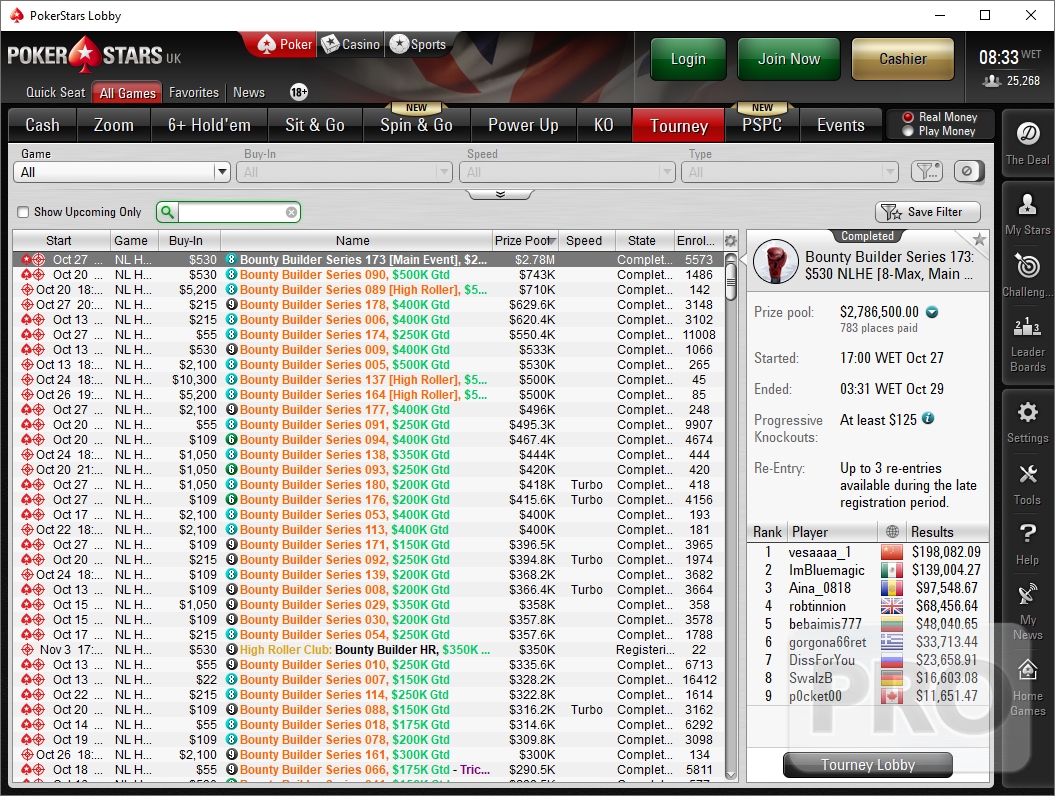Select the Sports product tab
The image size is (1055, 796).
pyautogui.click(x=418, y=44)
